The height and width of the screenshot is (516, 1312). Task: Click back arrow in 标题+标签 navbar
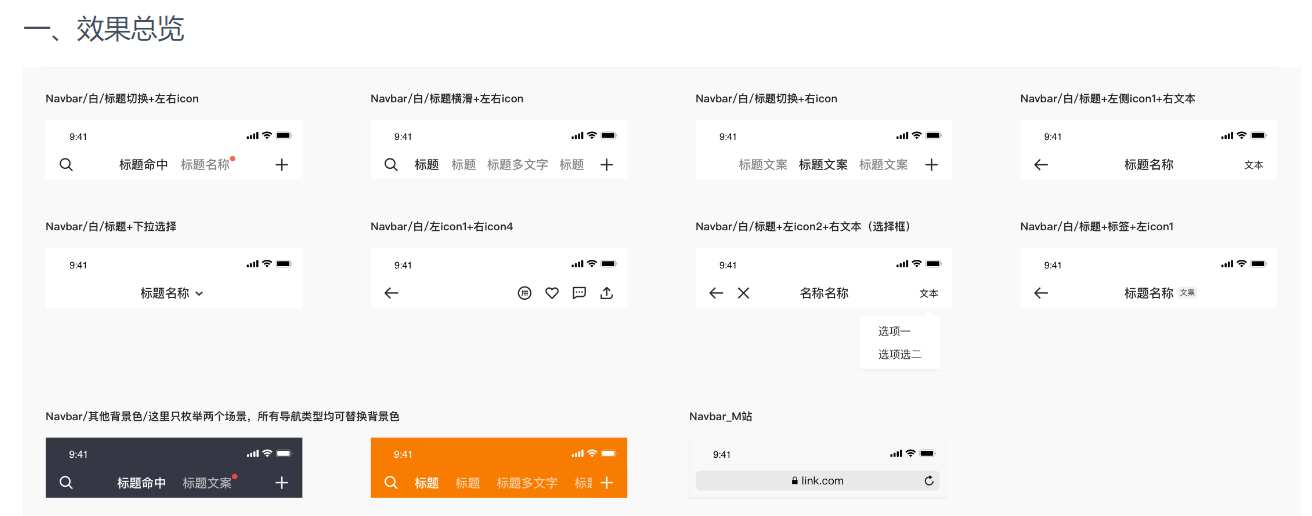[1041, 293]
